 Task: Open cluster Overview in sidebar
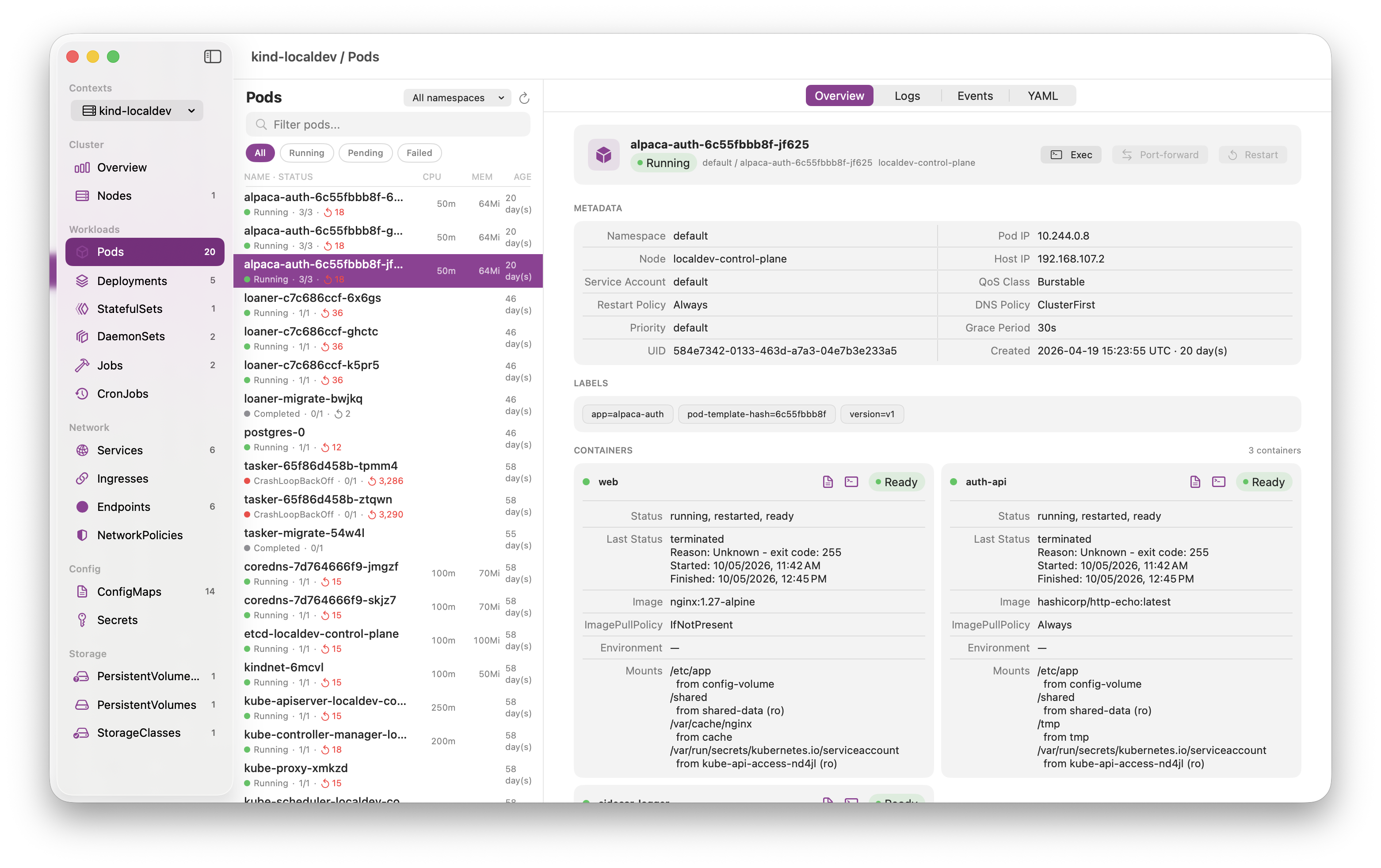(x=145, y=168)
